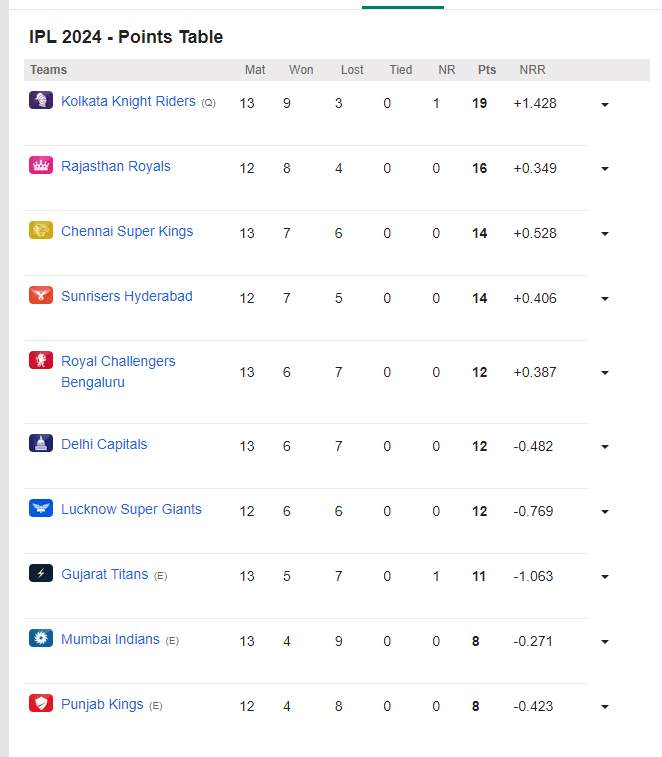662x757 pixels.
Task: Click the Sunrisers Hyderabad orange logo
Action: click(x=41, y=295)
